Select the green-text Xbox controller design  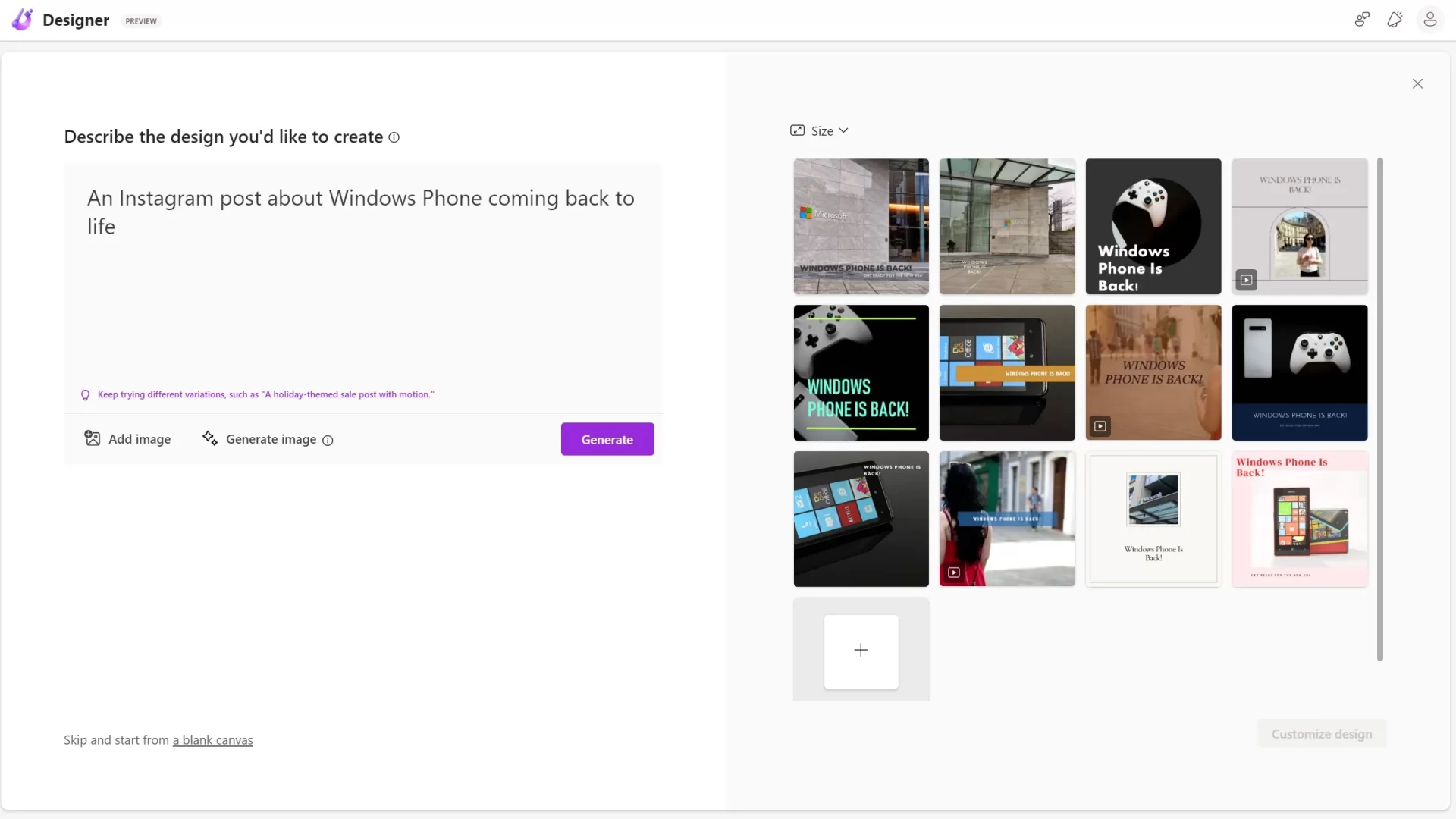click(x=861, y=372)
